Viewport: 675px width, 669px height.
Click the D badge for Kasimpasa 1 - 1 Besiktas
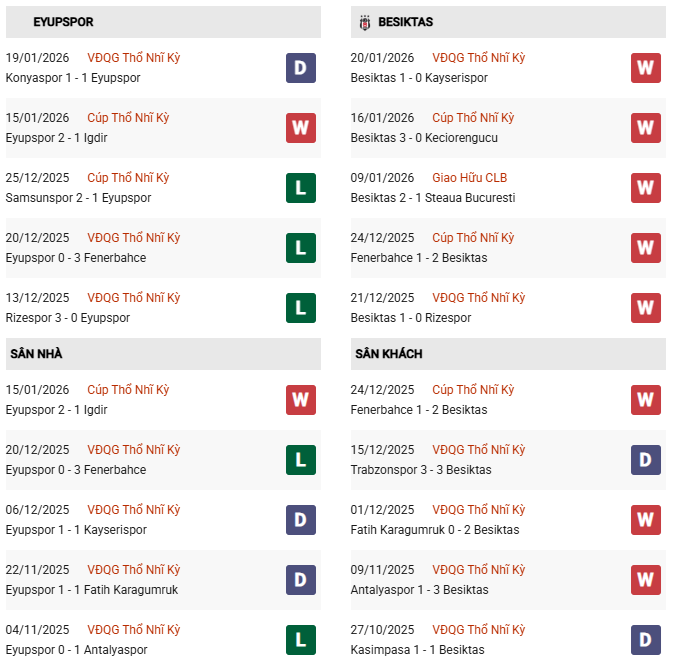point(646,640)
